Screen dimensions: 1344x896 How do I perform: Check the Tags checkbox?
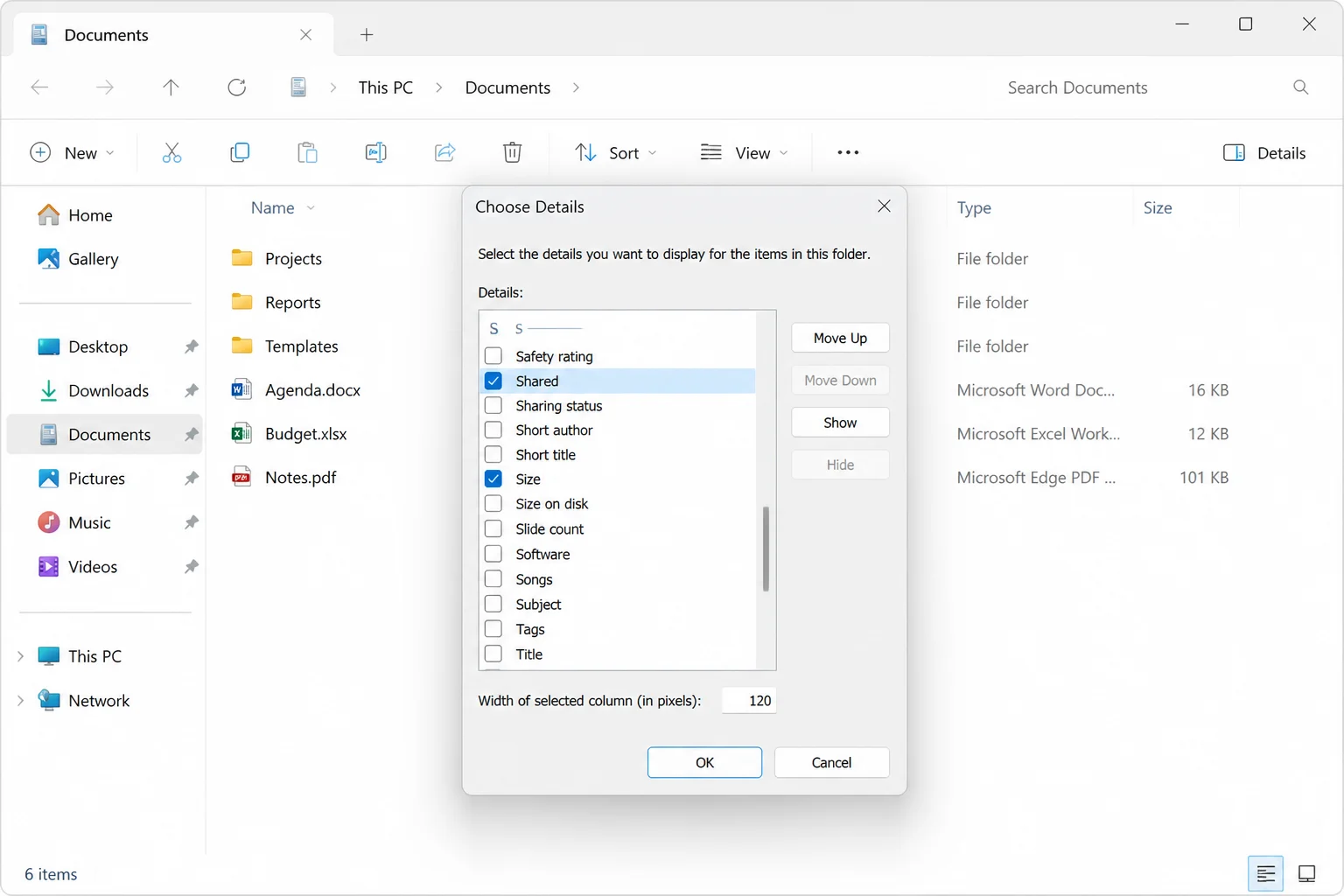pos(493,629)
